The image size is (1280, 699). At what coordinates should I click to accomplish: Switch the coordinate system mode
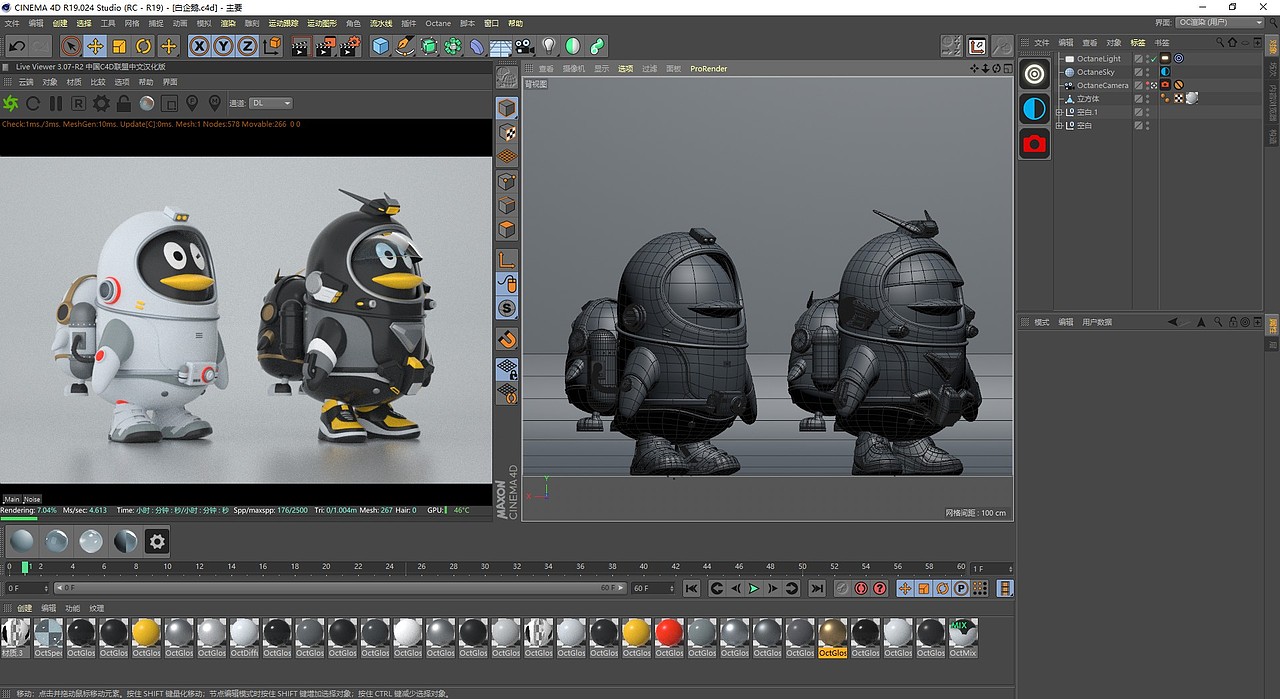pos(271,45)
